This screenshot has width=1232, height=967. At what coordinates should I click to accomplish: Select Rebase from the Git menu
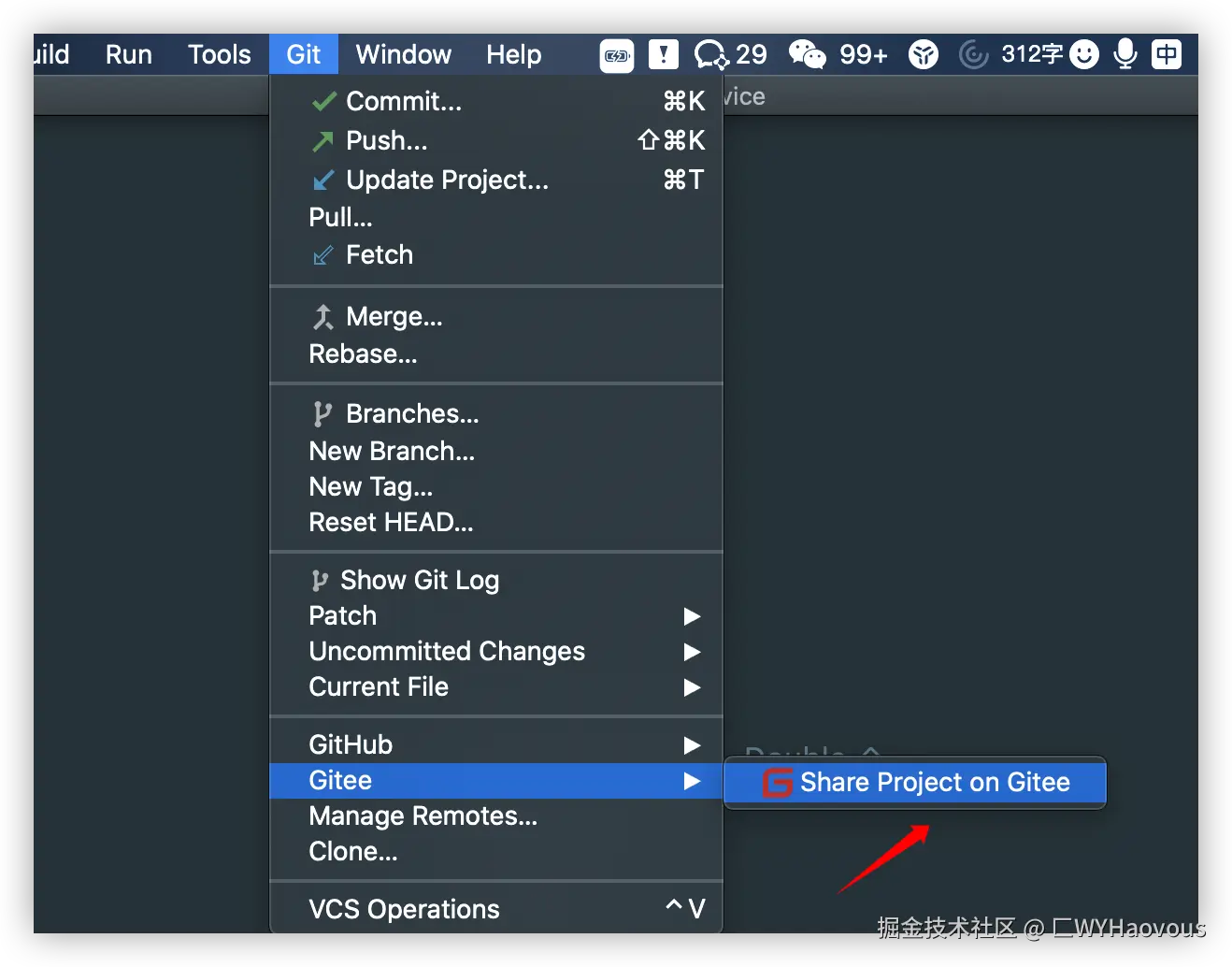(363, 354)
